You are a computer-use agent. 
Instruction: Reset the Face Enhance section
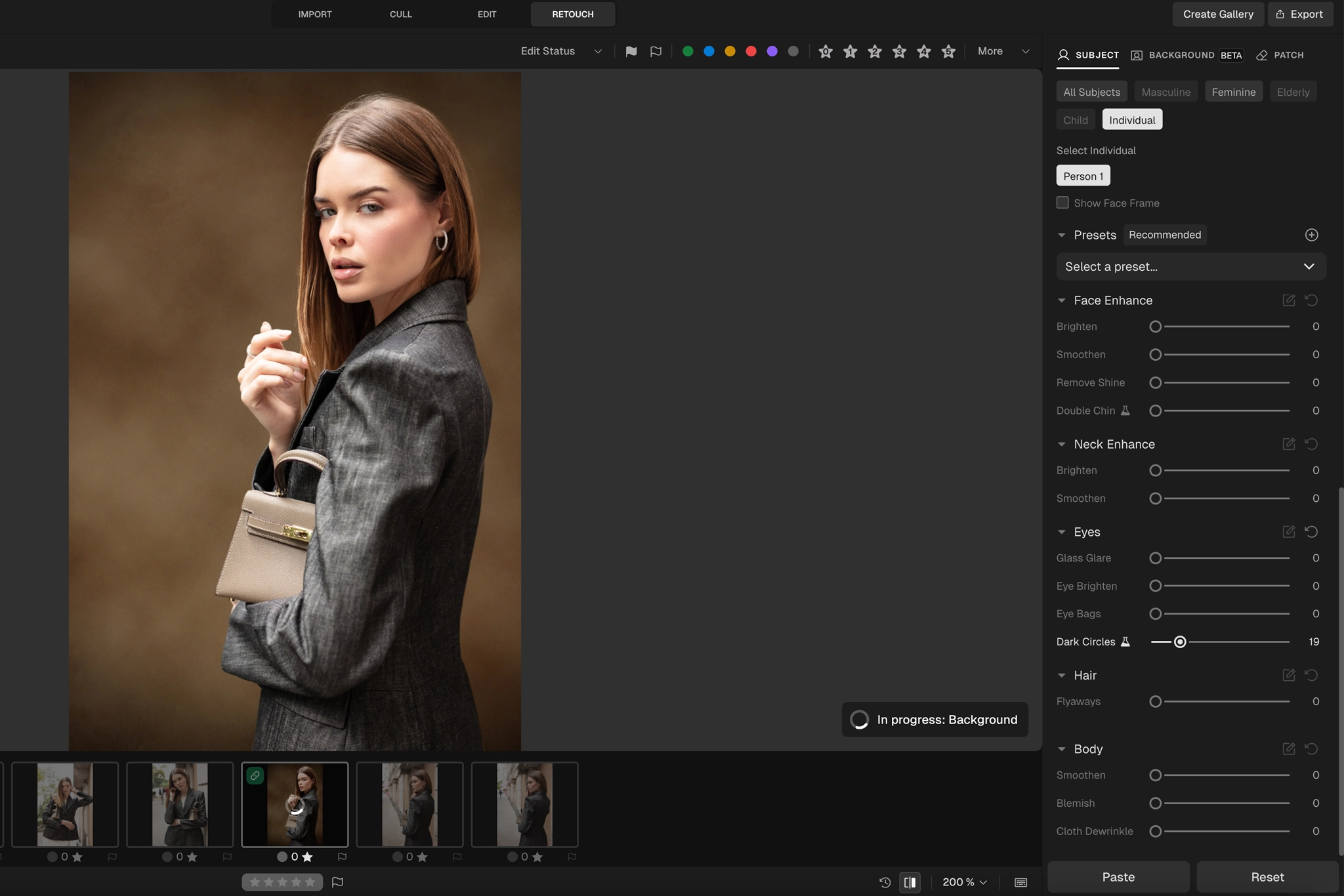tap(1311, 300)
